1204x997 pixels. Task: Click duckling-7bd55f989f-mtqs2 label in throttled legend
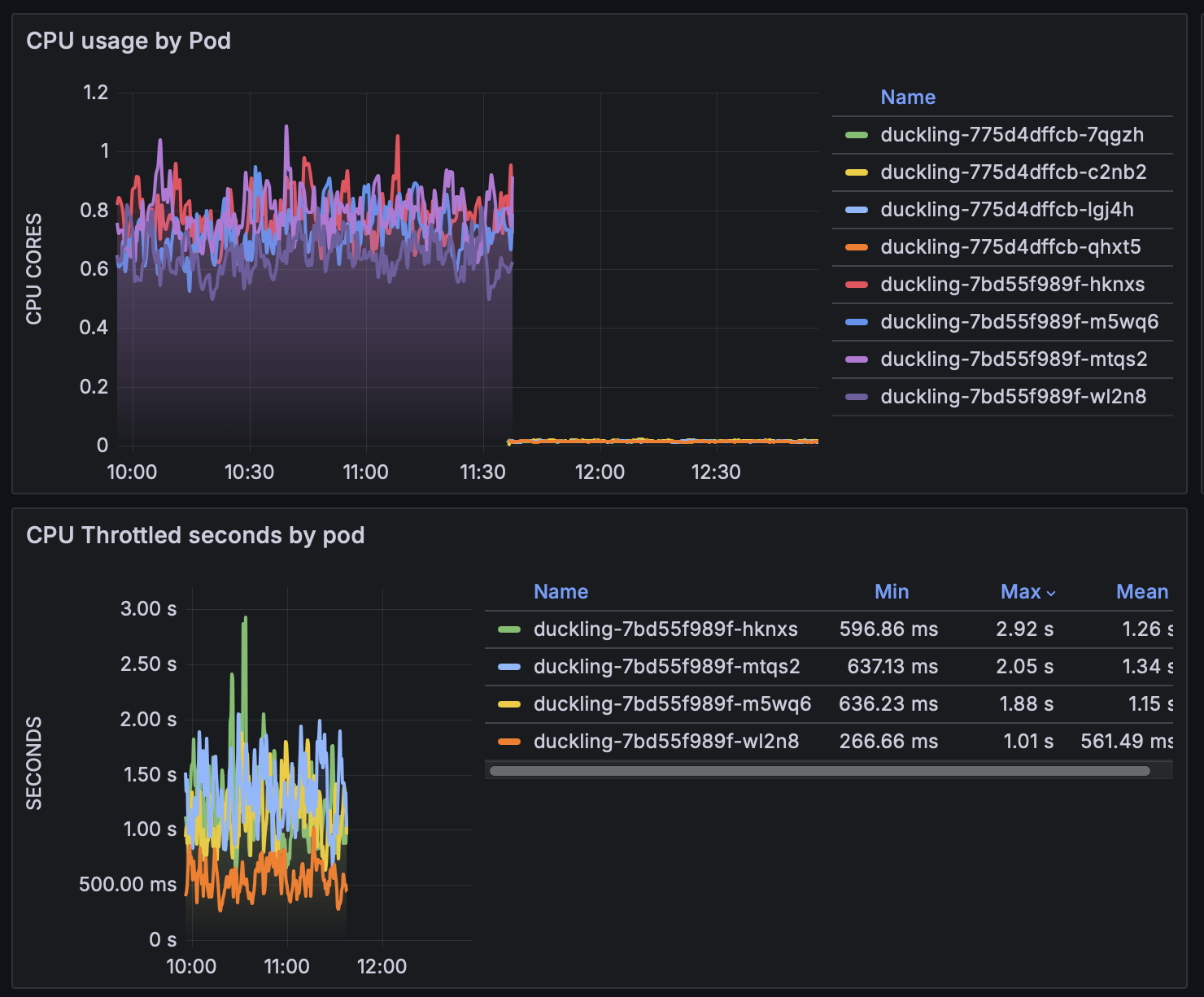click(x=666, y=667)
